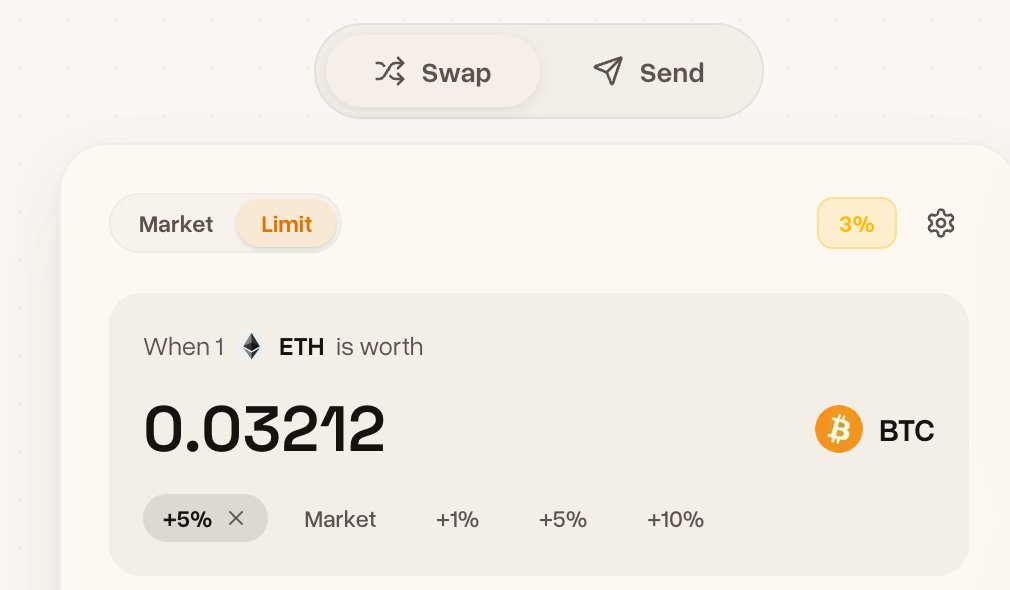Click the orange Bitcoin logo icon
This screenshot has width=1010, height=590.
[x=838, y=430]
